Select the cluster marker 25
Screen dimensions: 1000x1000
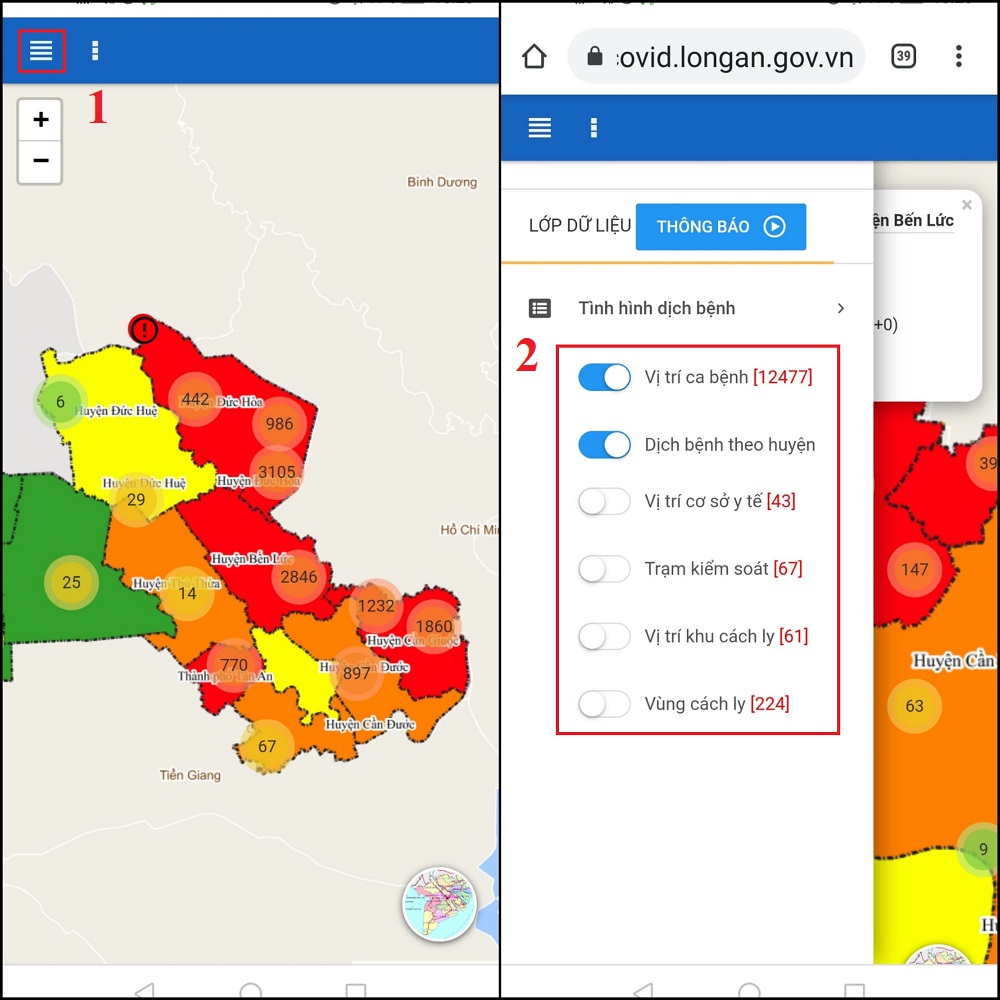(71, 582)
